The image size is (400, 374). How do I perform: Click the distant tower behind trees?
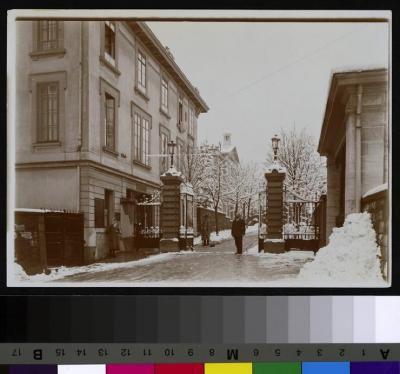pos(227,142)
